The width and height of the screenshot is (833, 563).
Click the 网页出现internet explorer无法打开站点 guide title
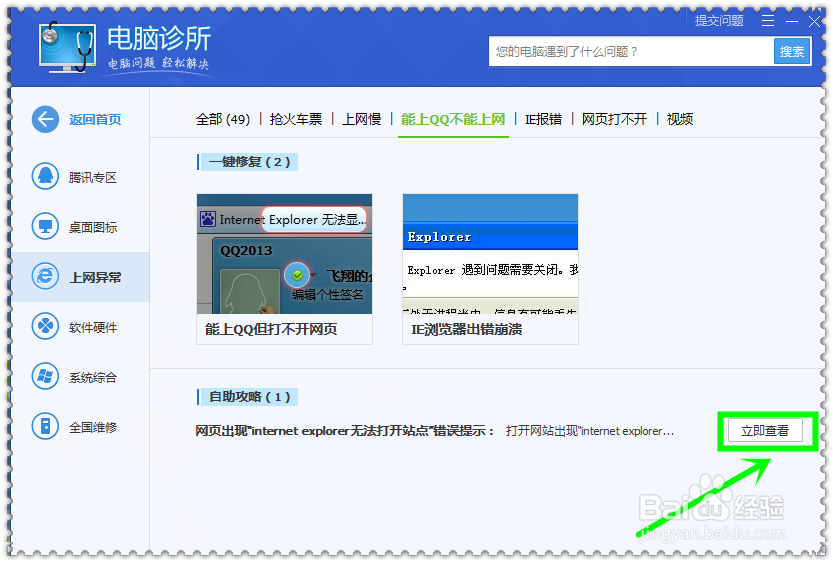click(344, 431)
